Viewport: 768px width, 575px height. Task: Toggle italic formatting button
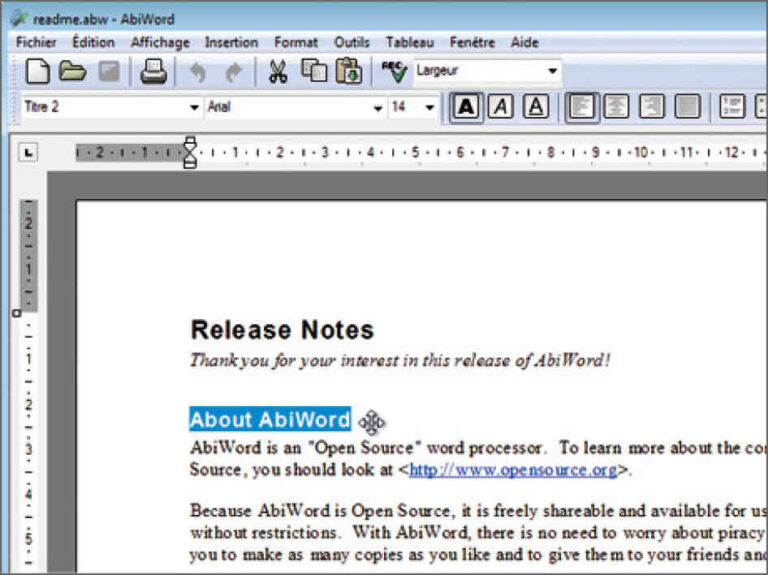click(501, 106)
